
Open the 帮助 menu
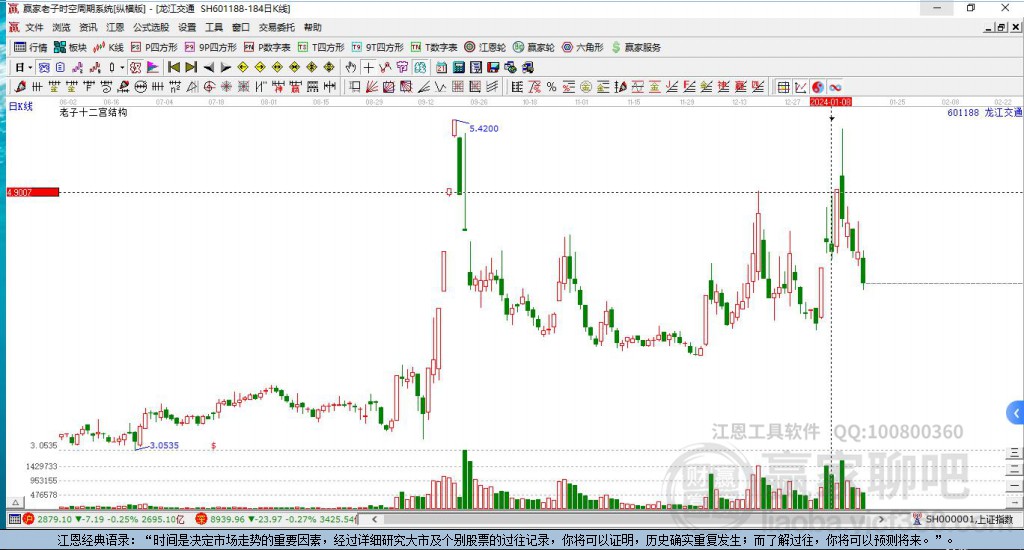point(313,27)
